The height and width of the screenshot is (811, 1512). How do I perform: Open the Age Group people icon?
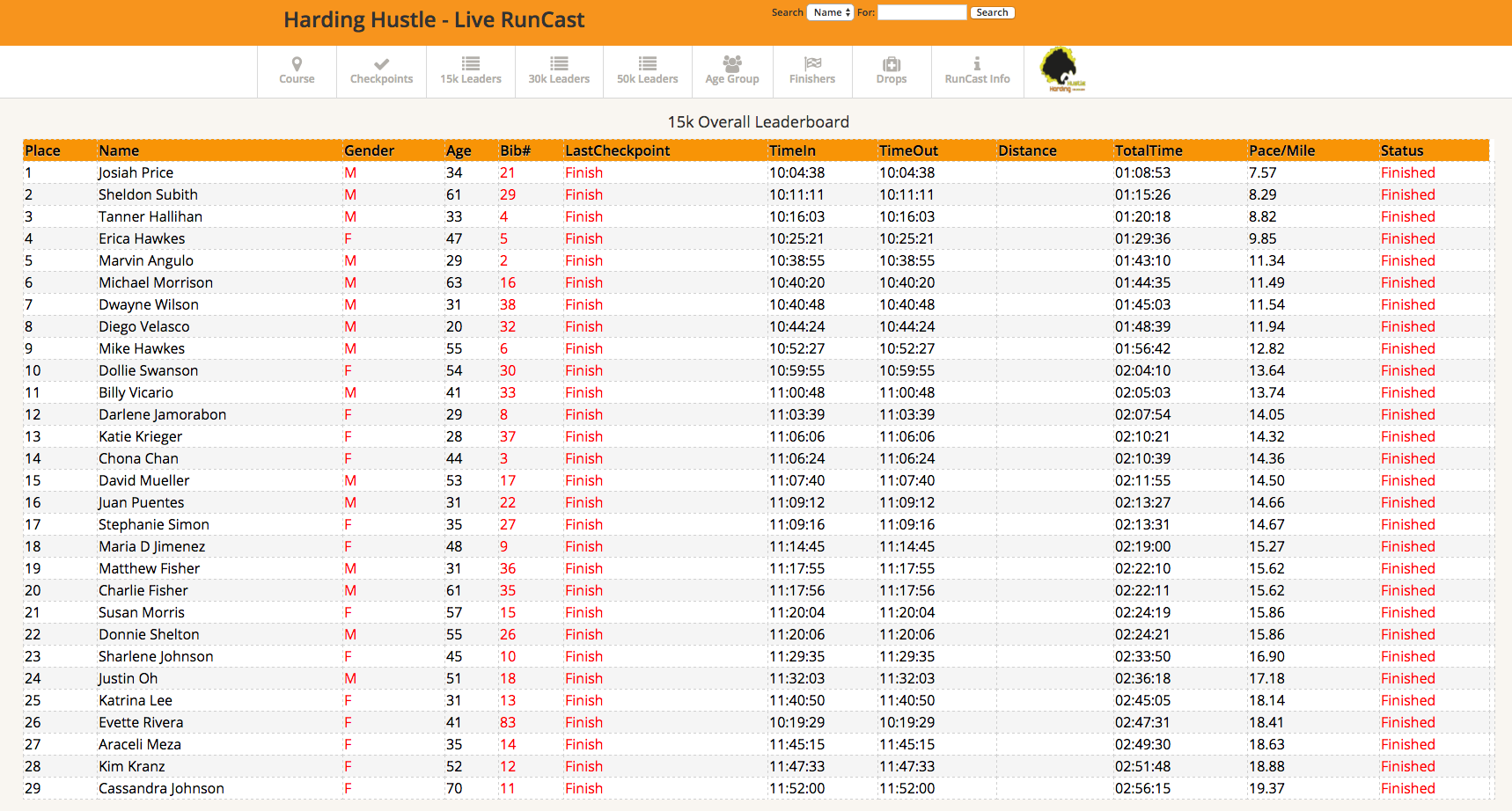pos(732,63)
